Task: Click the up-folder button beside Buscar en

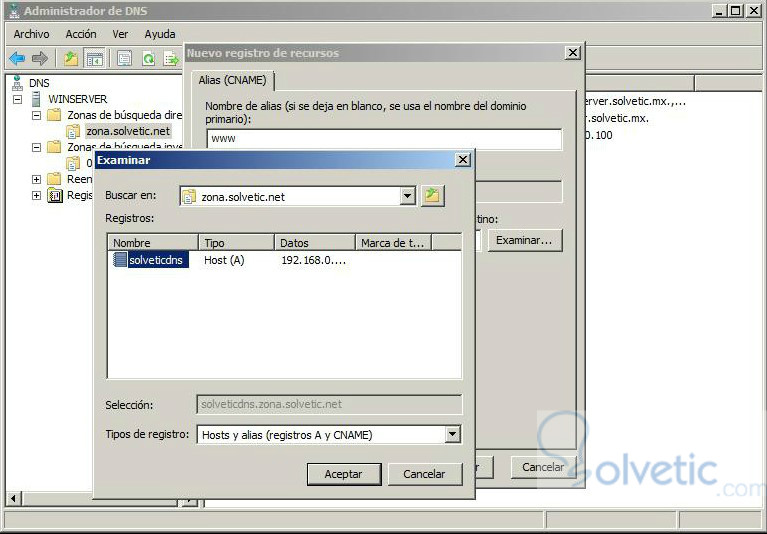Action: click(432, 197)
